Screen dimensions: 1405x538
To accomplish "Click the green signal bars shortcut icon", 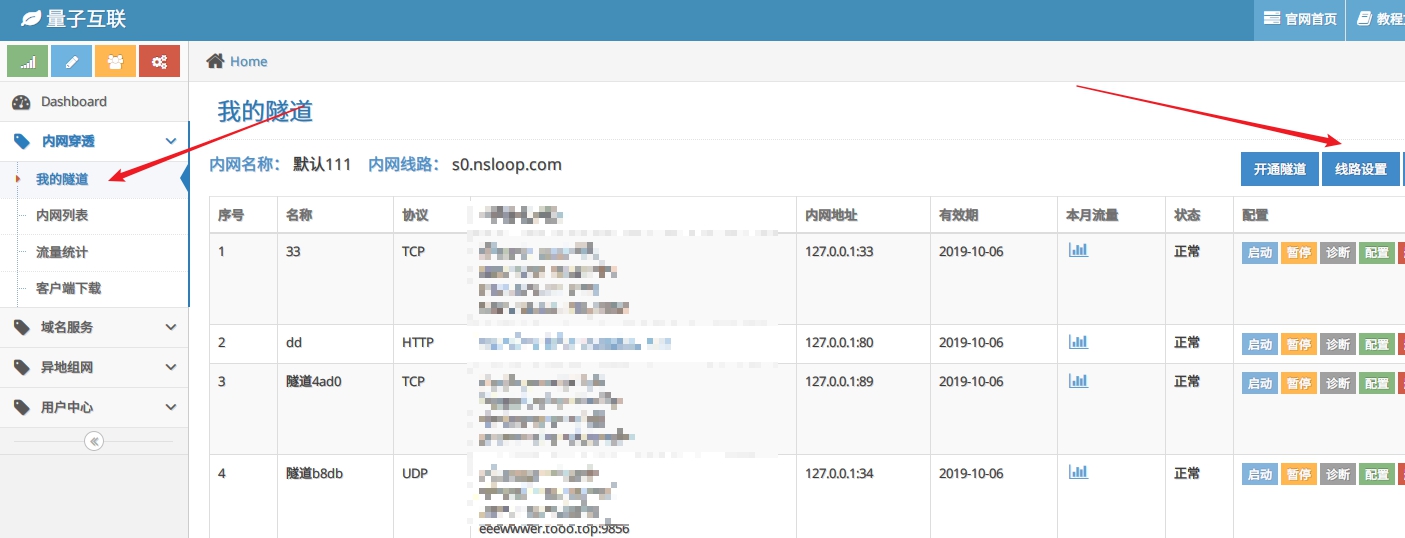I will point(28,62).
